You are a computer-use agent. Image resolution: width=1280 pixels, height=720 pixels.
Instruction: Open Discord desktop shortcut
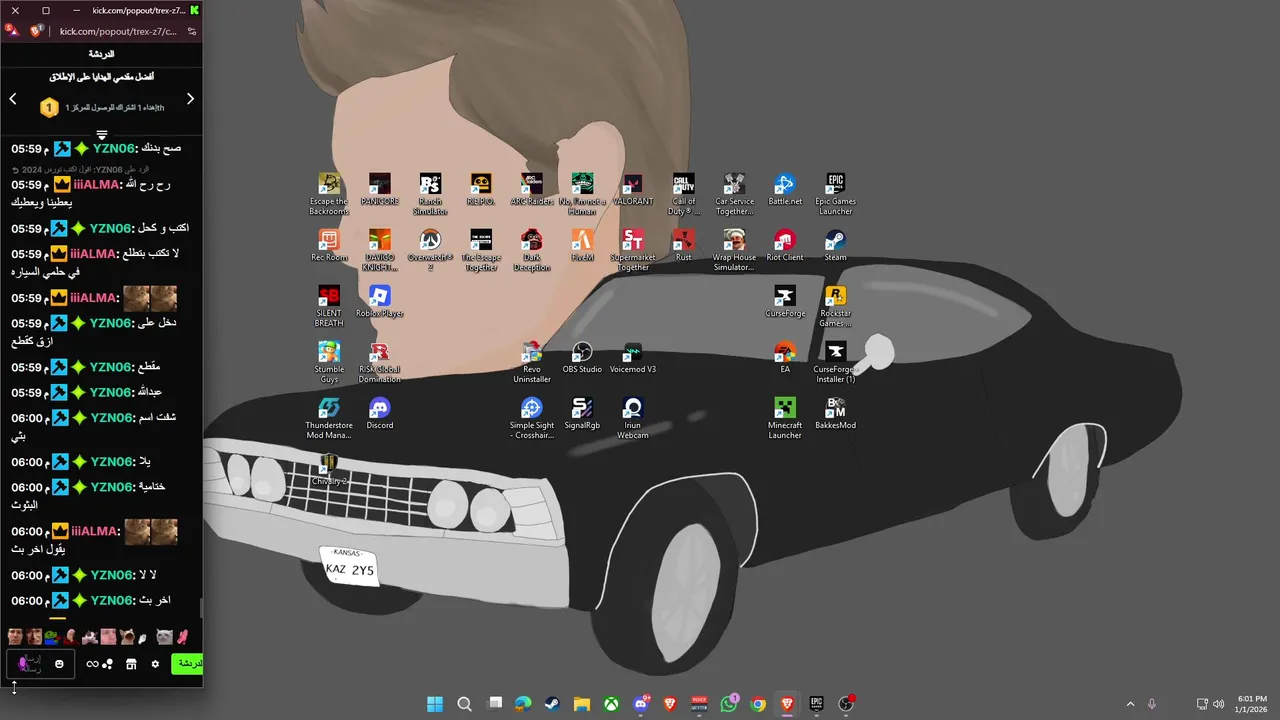pos(380,413)
